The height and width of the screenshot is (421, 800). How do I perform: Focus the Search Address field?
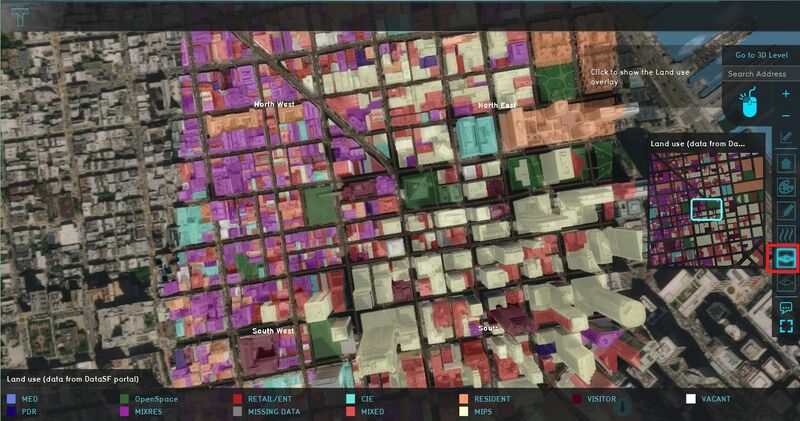point(761,74)
